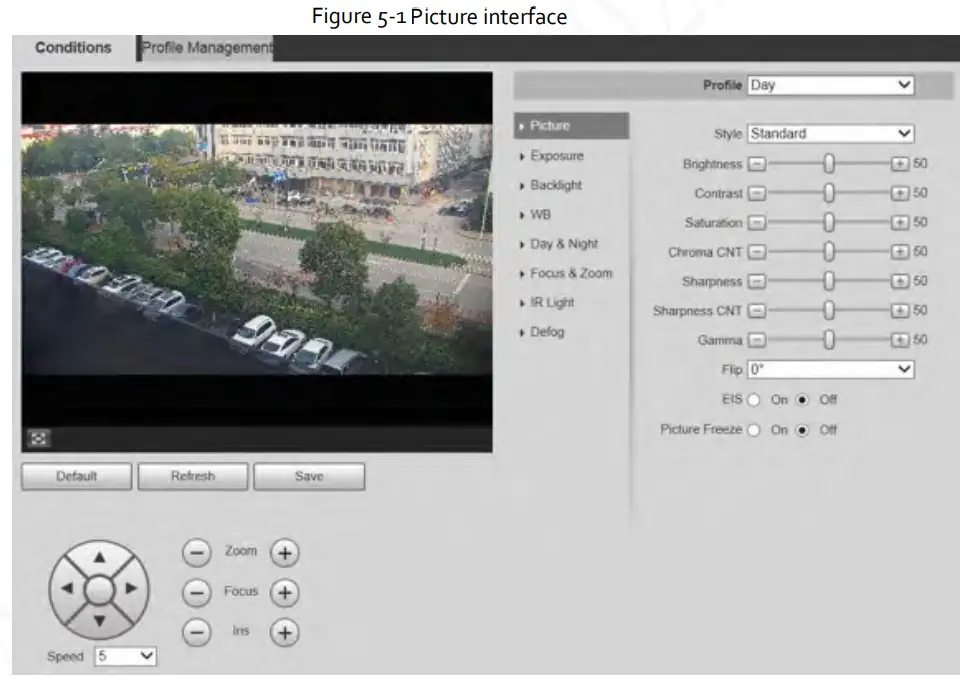
Task: Enable EIS by selecting On
Action: (752, 399)
